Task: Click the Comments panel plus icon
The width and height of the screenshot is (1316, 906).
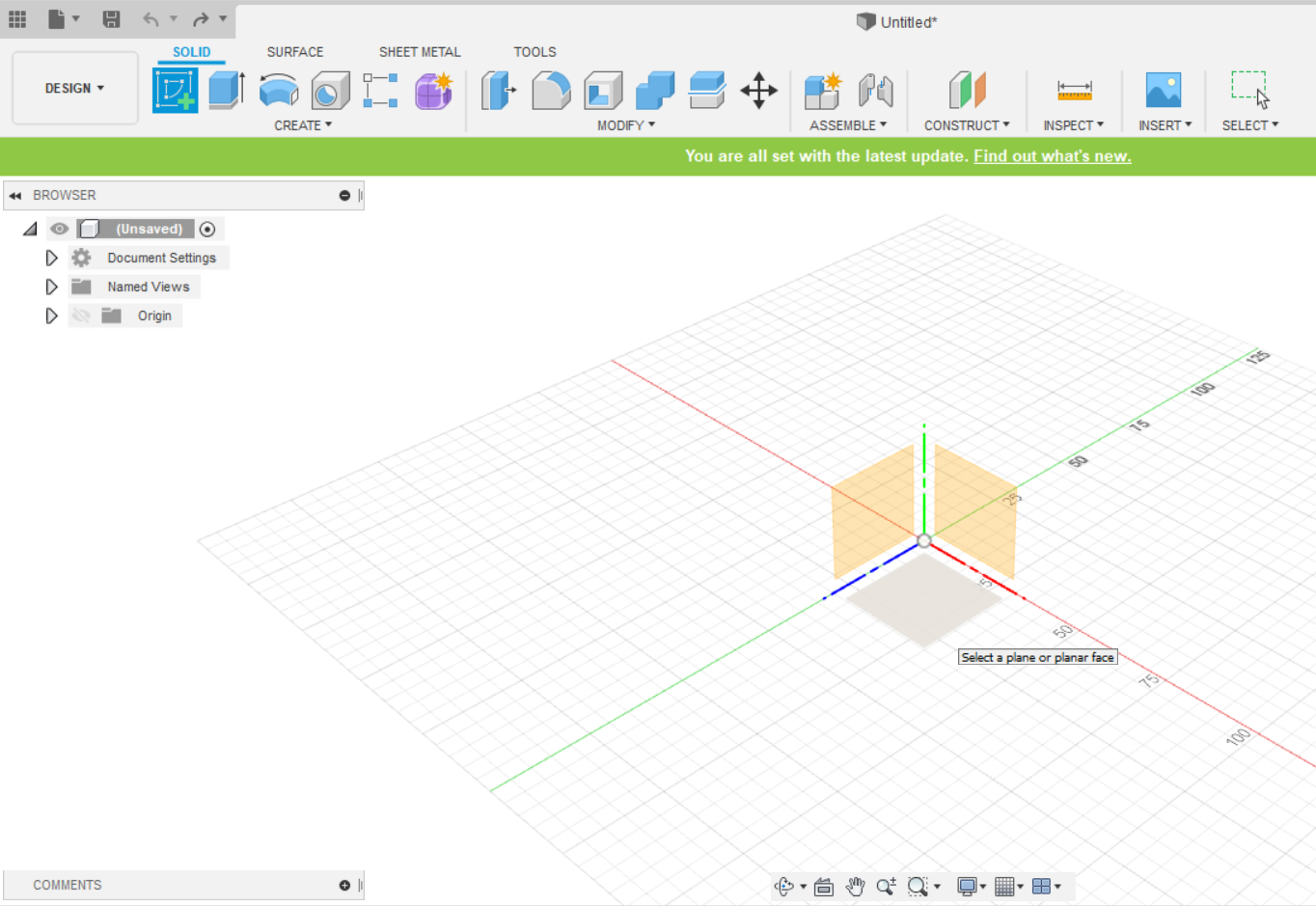Action: click(x=344, y=886)
